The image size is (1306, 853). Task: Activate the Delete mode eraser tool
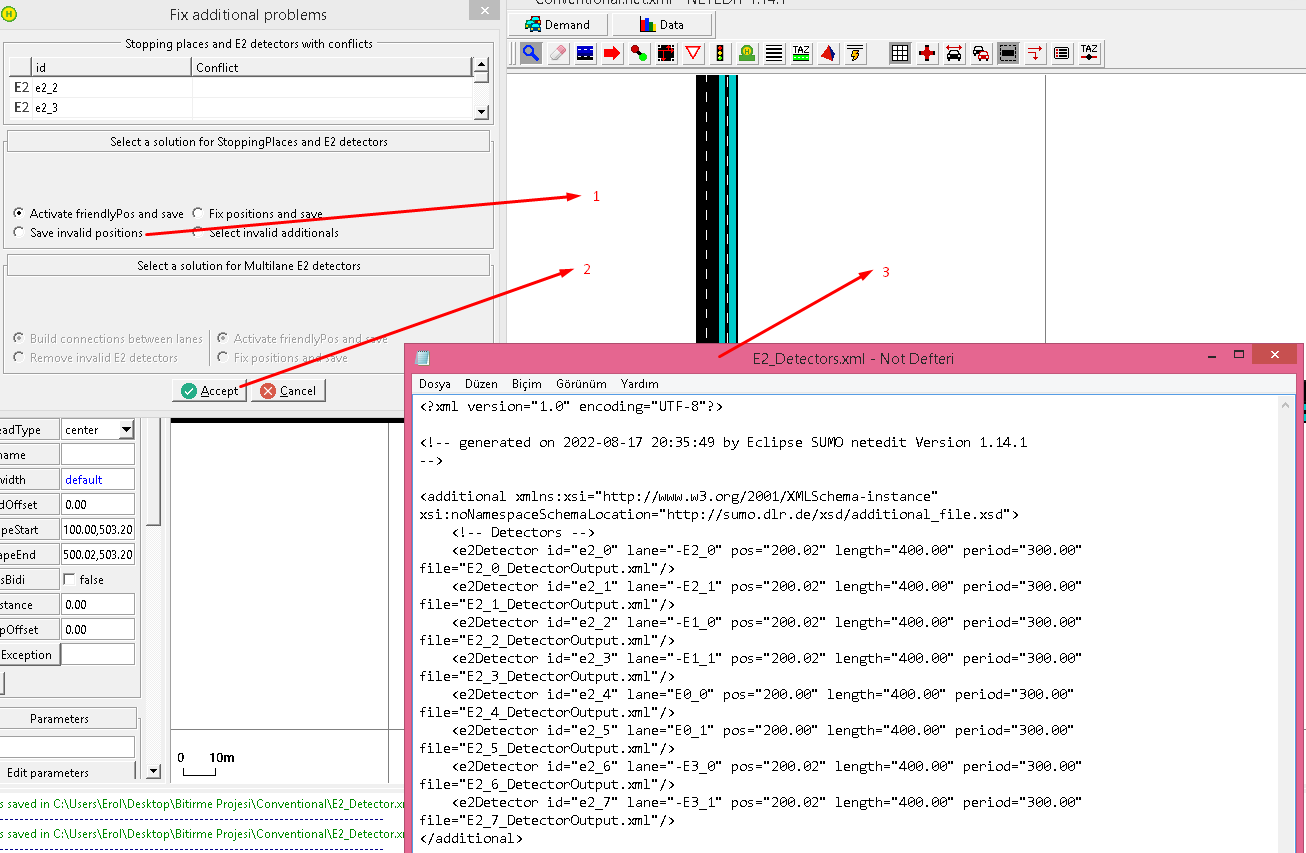558,53
